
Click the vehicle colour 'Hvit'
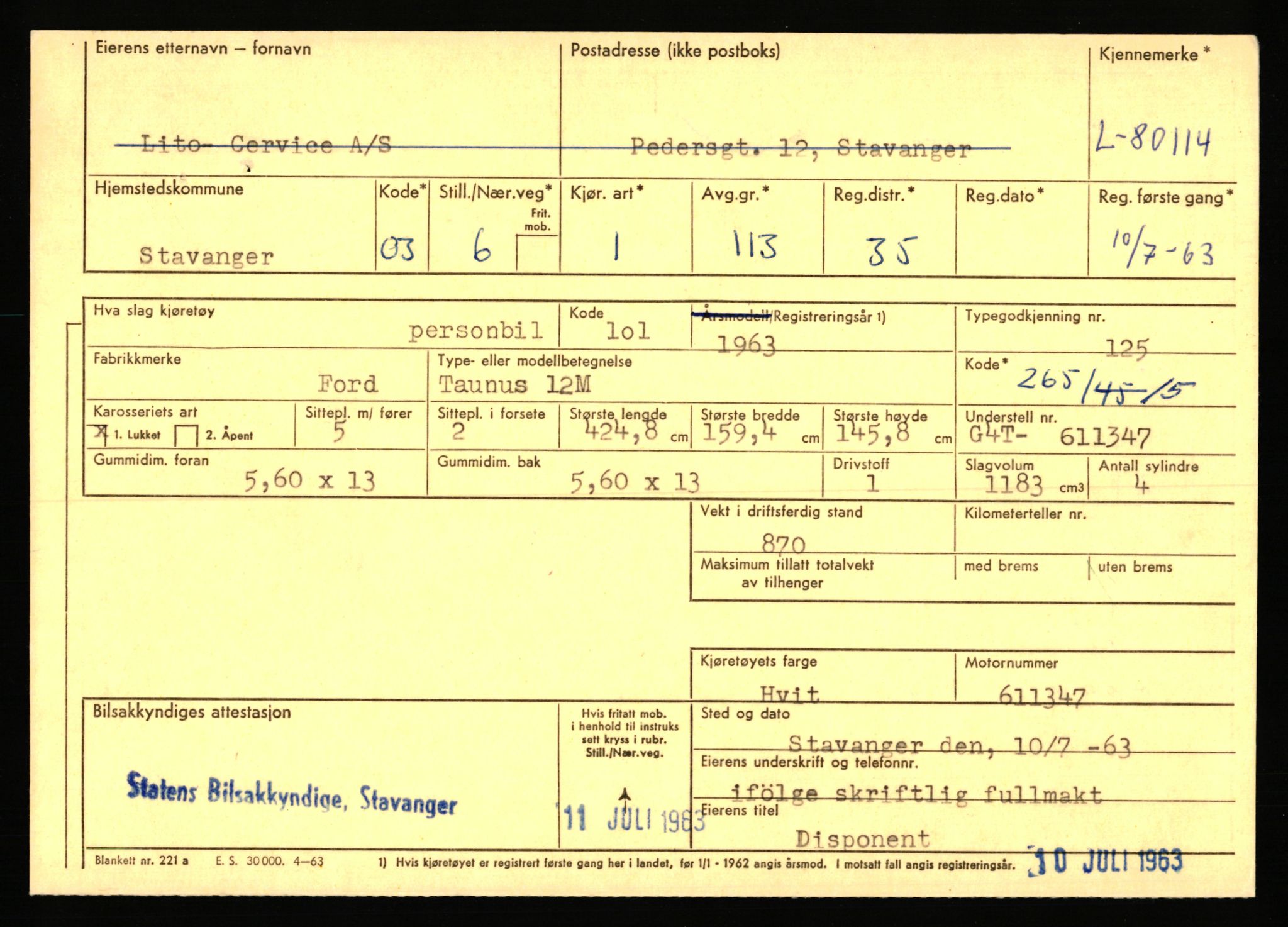789,693
